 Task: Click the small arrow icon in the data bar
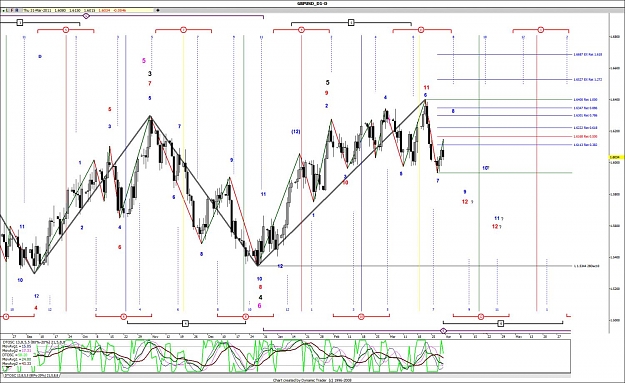pos(4,10)
